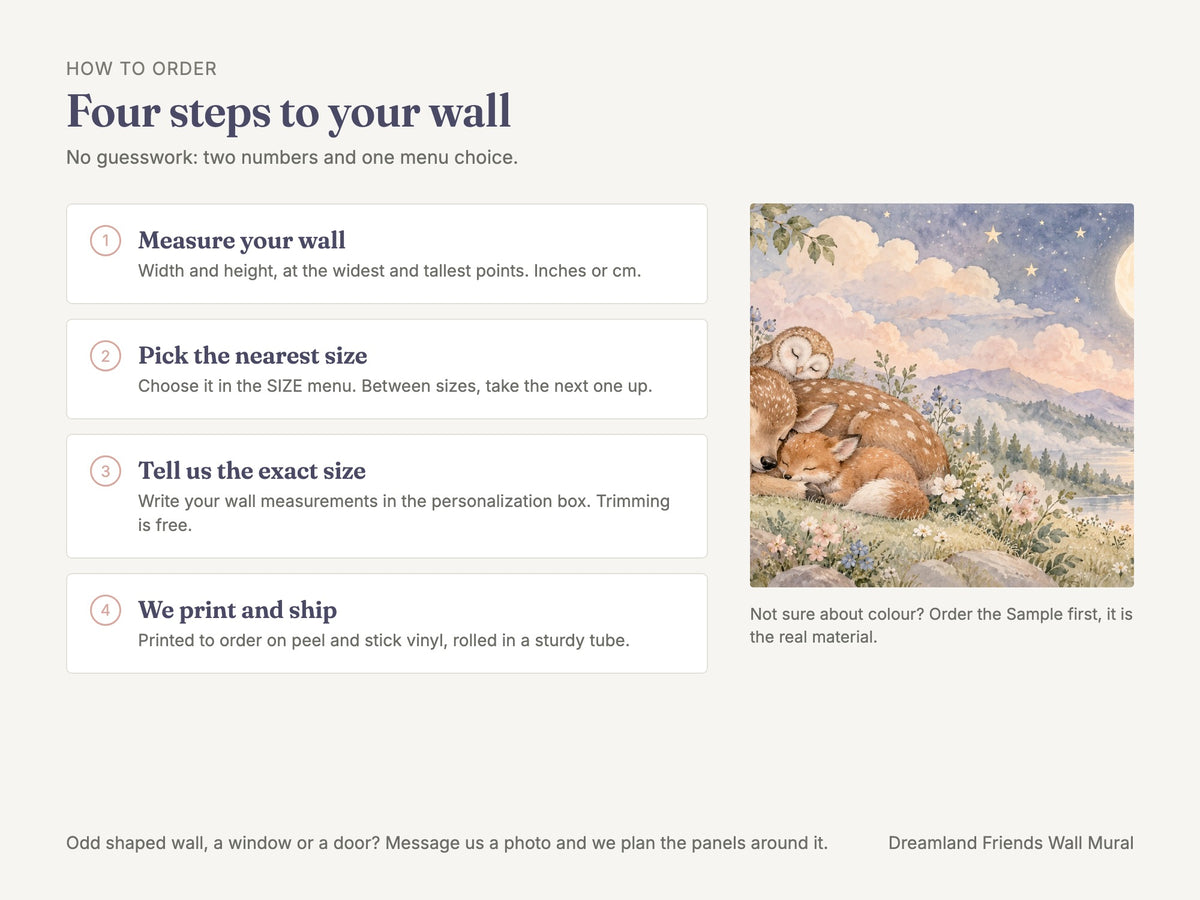Image resolution: width=1200 pixels, height=900 pixels.
Task: Select the Pick the nearest size heading
Action: click(253, 355)
